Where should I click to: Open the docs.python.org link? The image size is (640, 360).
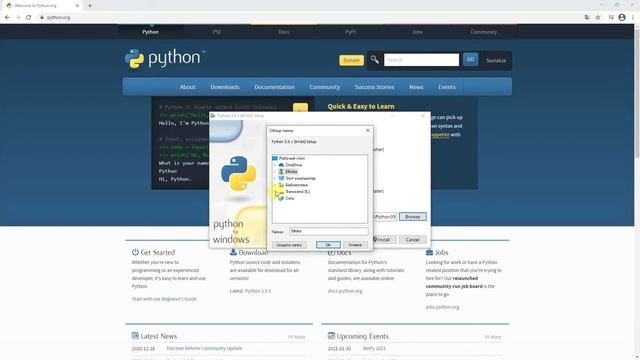pos(345,291)
